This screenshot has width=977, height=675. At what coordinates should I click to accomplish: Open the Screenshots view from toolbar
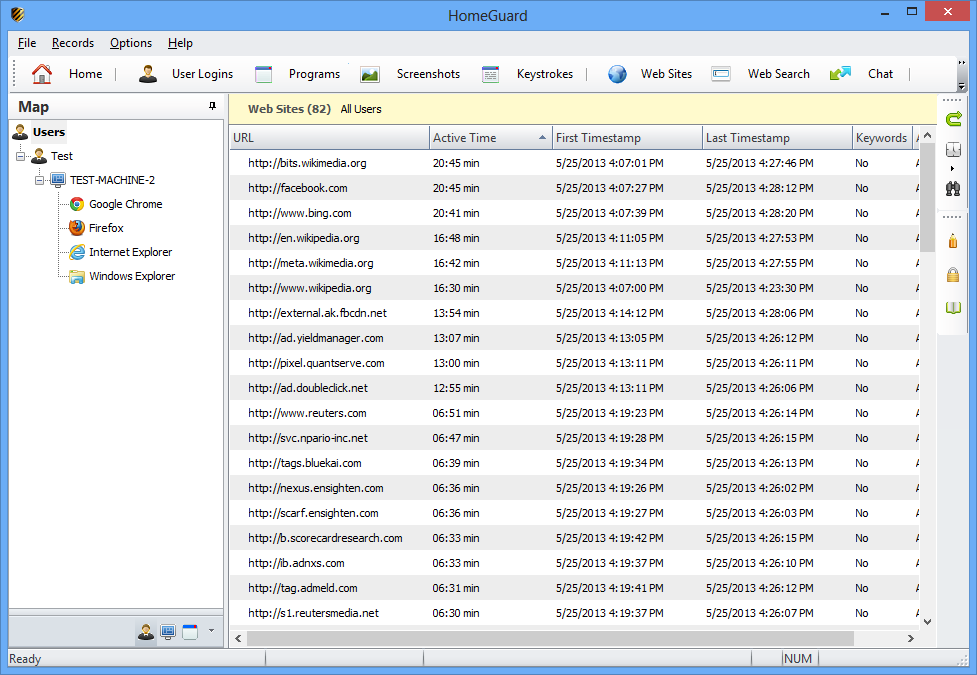coord(411,74)
